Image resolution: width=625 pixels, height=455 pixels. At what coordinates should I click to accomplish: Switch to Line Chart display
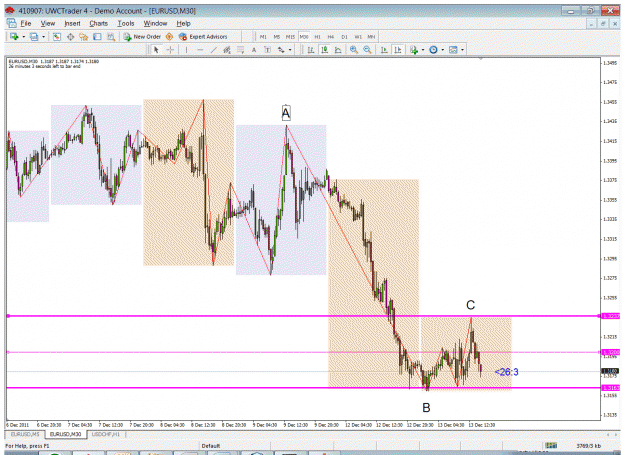tap(338, 50)
